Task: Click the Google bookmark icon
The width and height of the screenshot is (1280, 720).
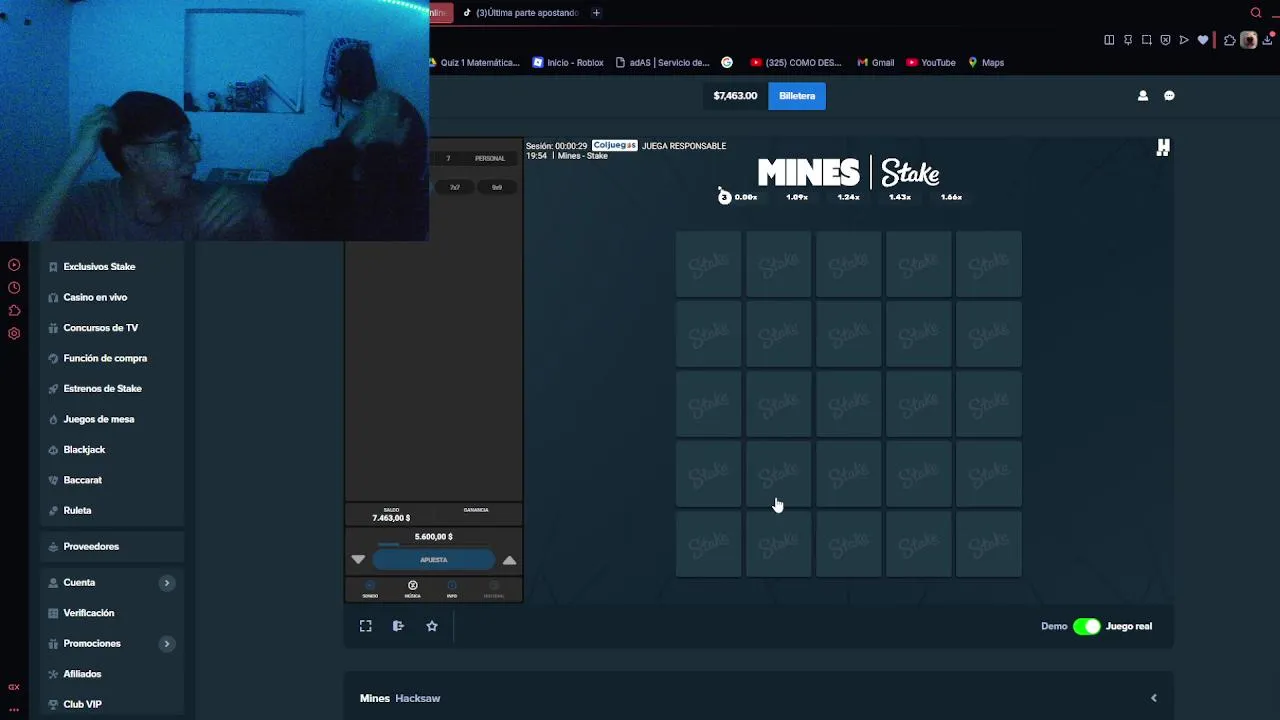Action: (x=727, y=62)
